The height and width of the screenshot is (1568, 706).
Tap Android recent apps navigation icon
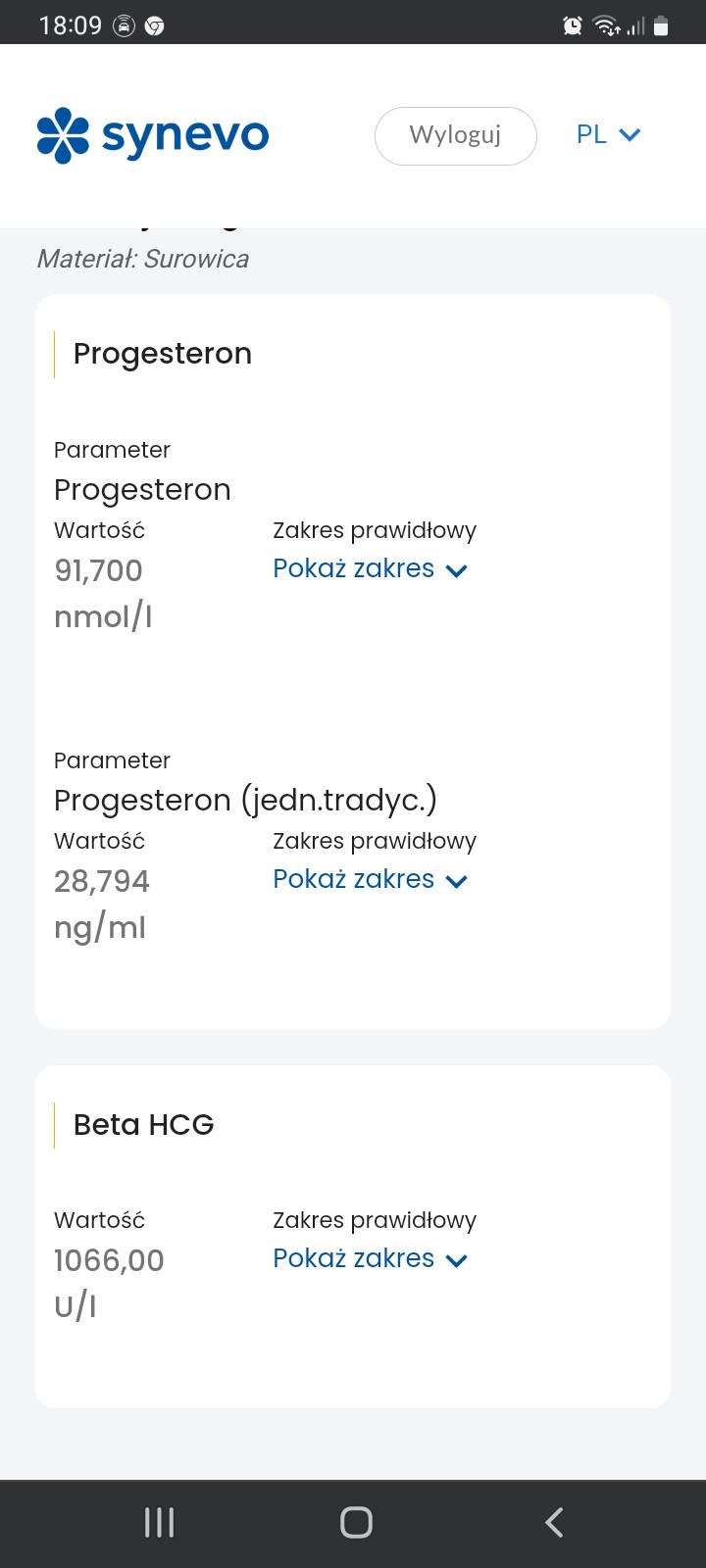[159, 1522]
